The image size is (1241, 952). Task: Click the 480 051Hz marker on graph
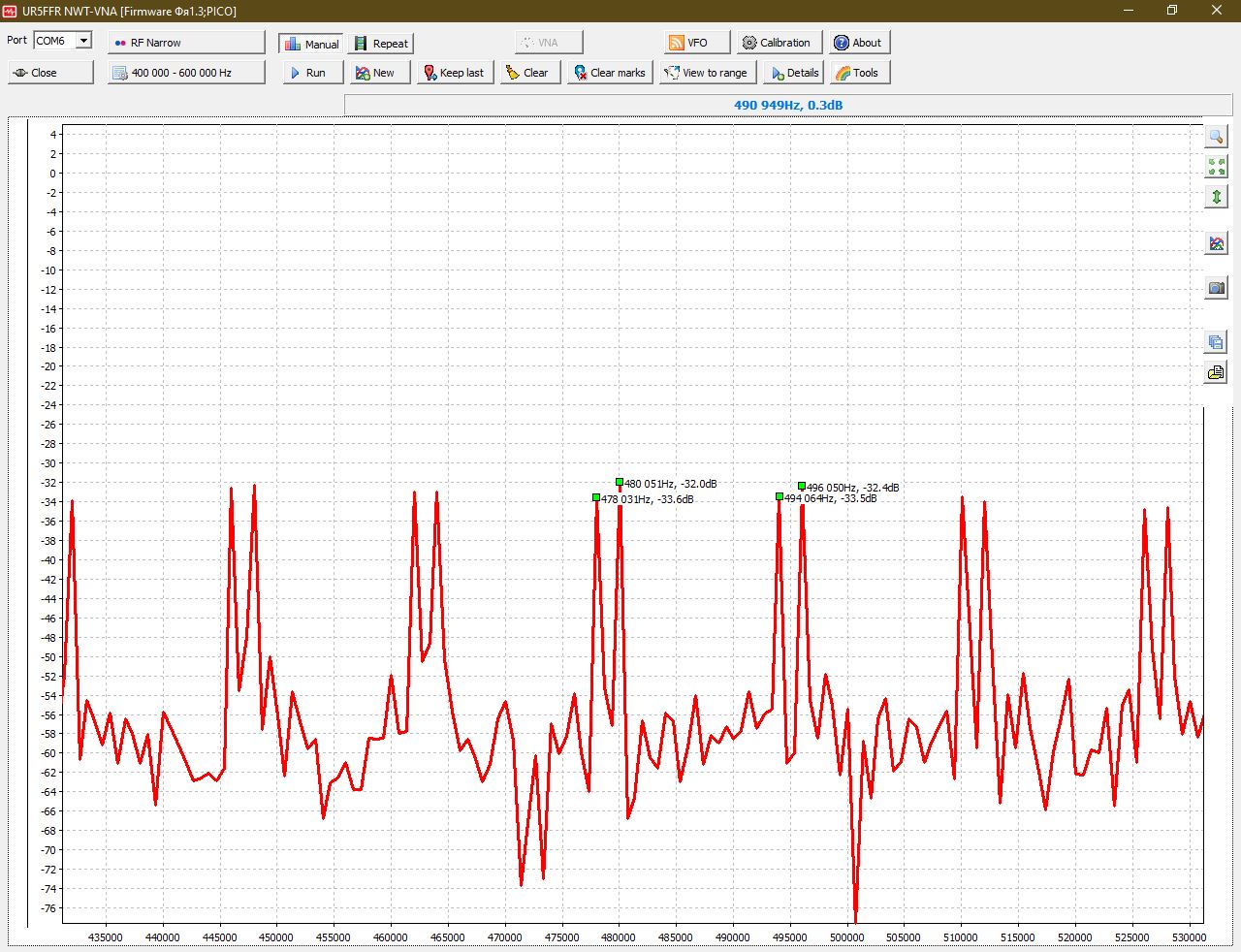[x=620, y=482]
